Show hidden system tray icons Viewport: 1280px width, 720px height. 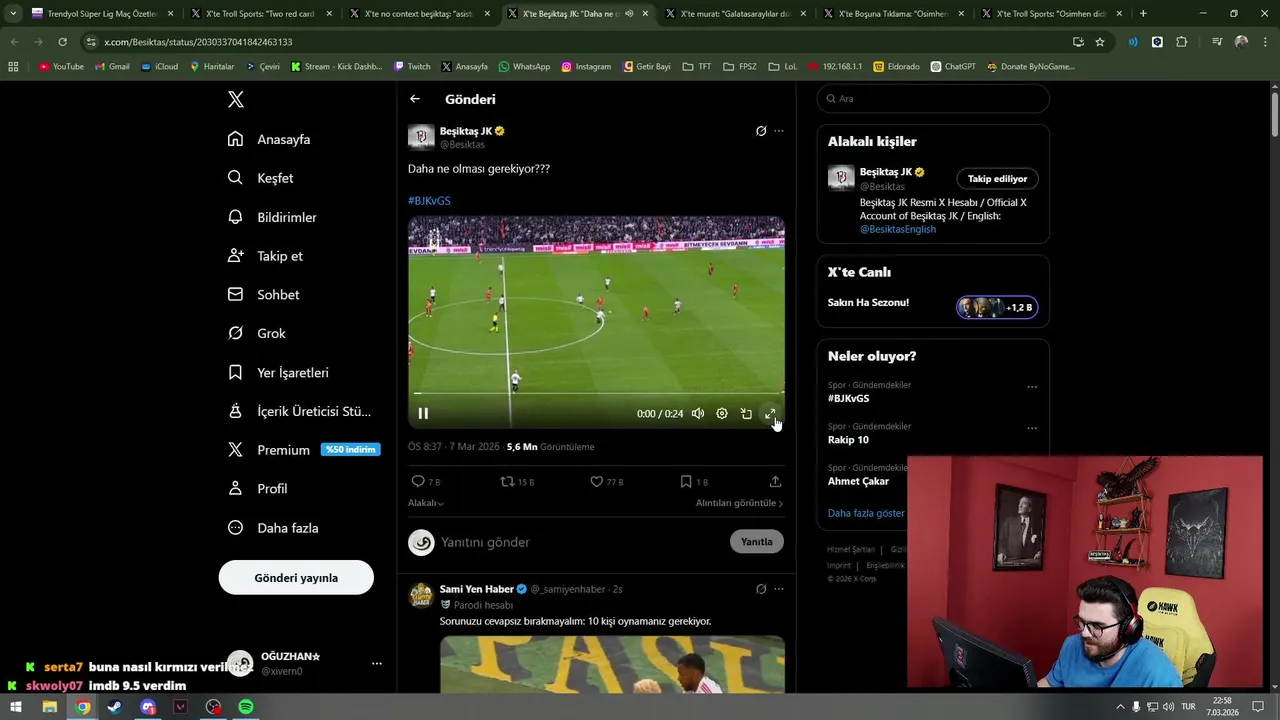pos(1120,707)
